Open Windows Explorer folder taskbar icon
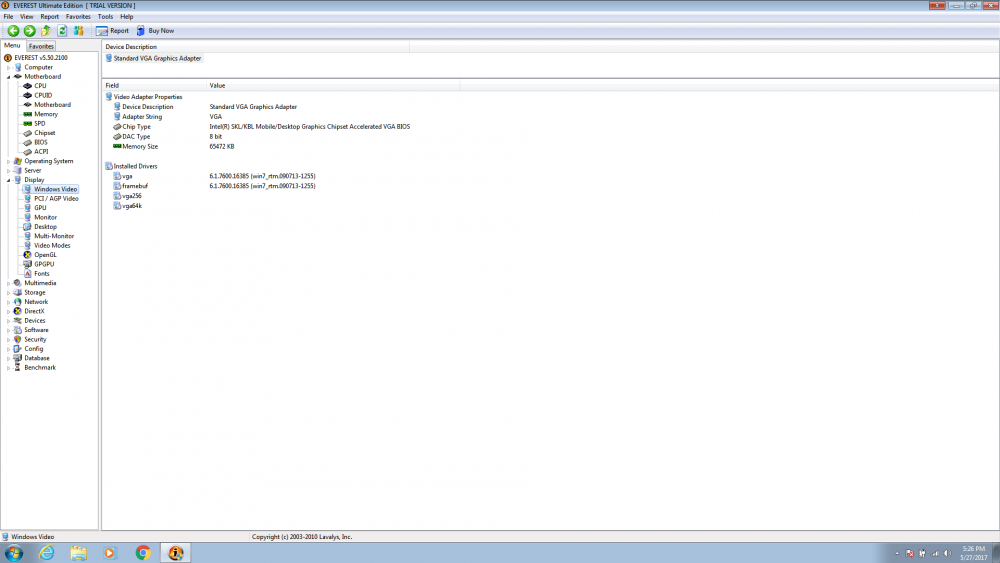The height and width of the screenshot is (563, 1000). point(78,553)
